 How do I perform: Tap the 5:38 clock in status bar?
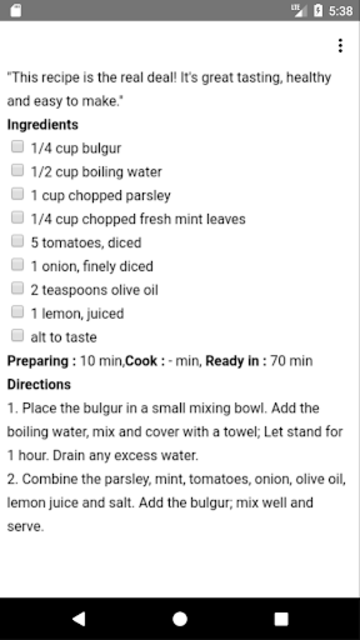340,11
